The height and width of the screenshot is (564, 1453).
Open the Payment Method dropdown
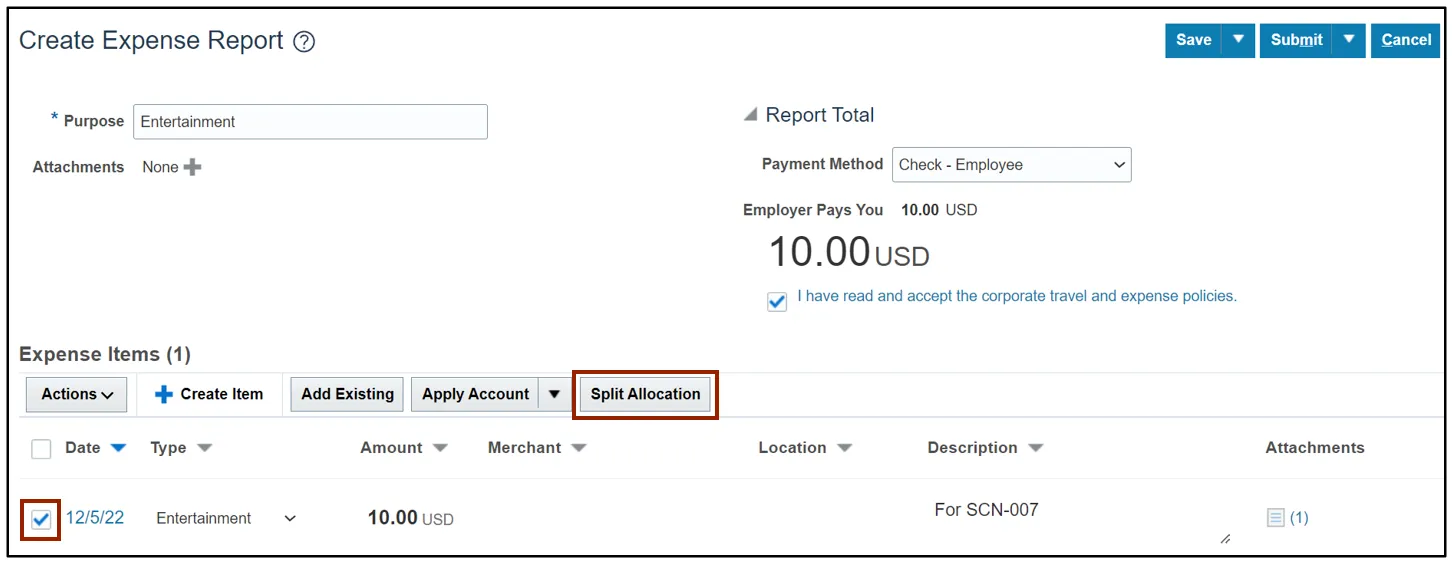click(1011, 165)
